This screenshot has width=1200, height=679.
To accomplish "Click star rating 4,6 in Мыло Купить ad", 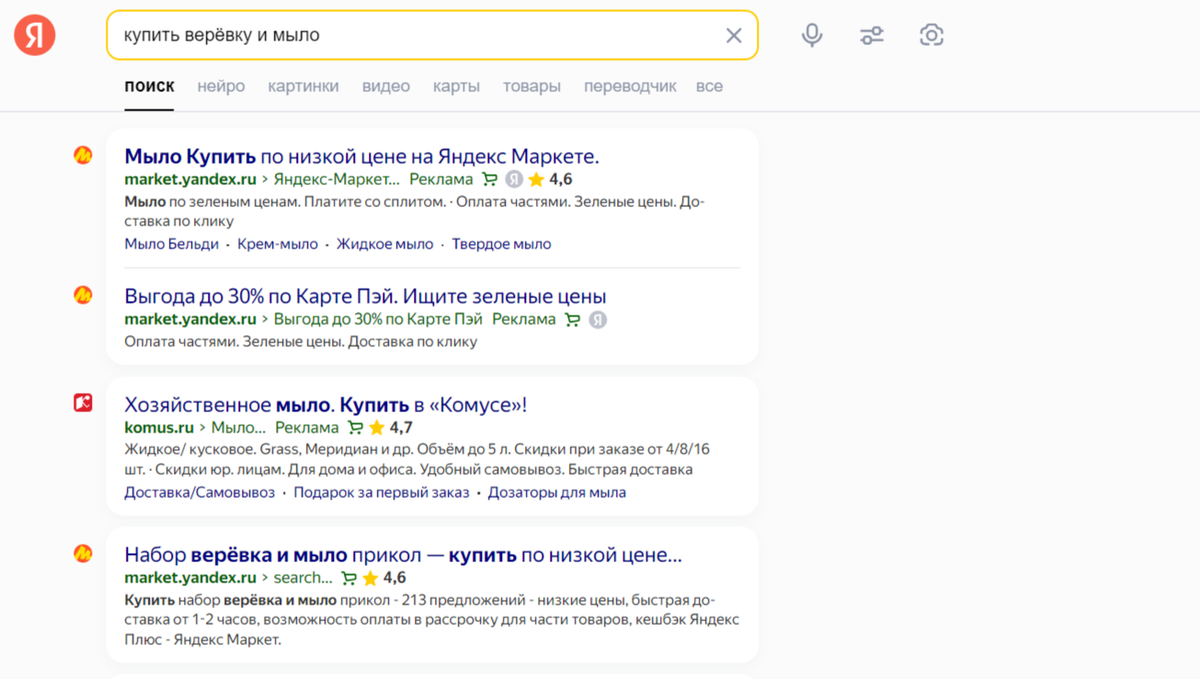I will point(550,180).
